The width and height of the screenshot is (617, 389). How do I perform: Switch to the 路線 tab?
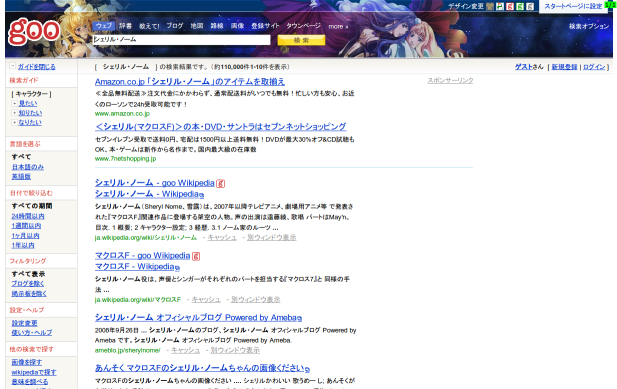coord(217,26)
